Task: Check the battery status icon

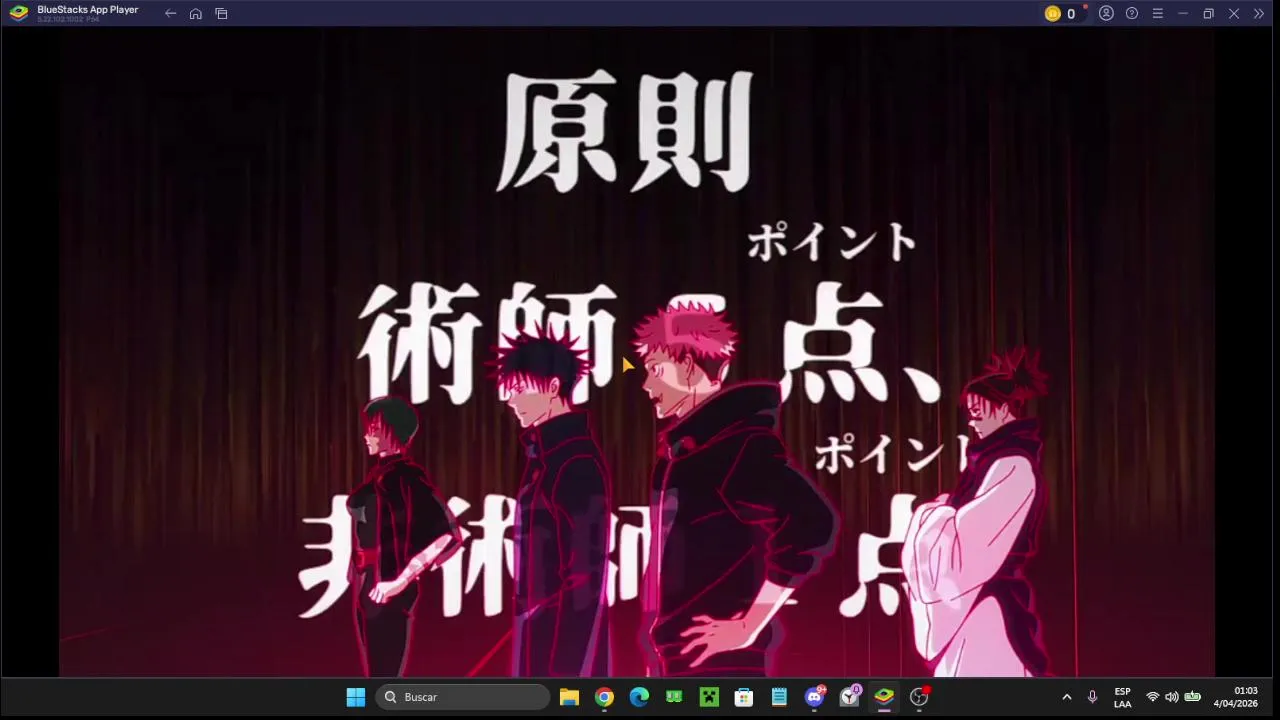Action: [1192, 697]
